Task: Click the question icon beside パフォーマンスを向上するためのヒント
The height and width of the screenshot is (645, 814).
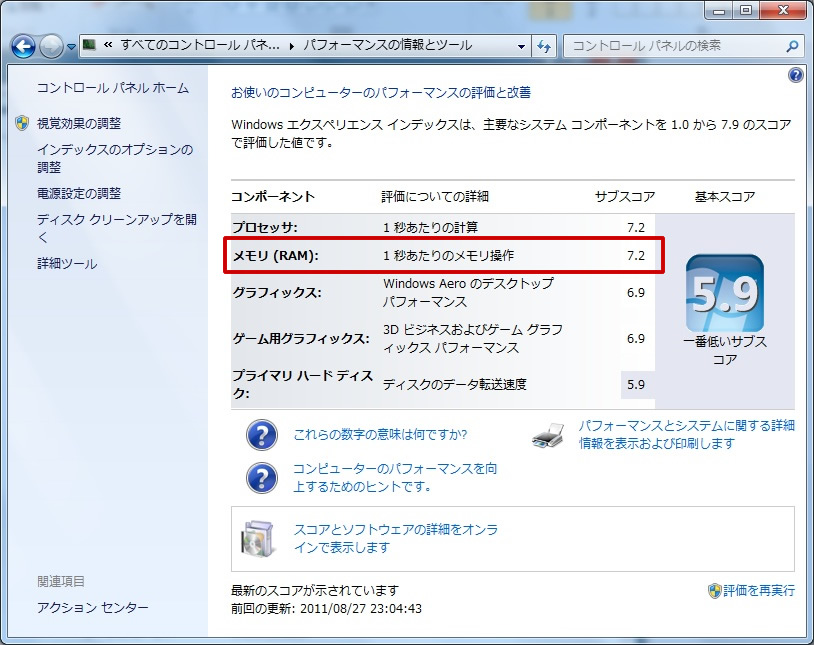Action: tap(262, 478)
